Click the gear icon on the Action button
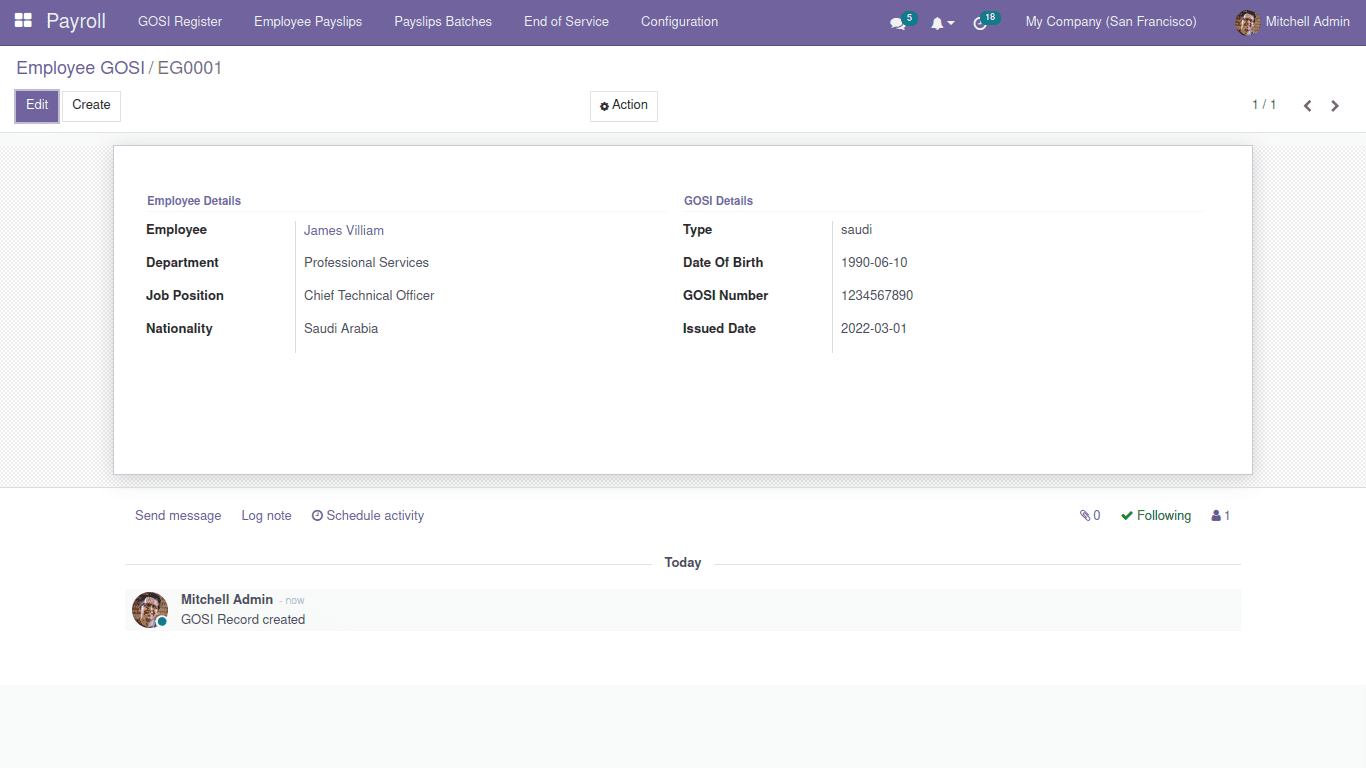The image size is (1366, 768). (x=604, y=106)
